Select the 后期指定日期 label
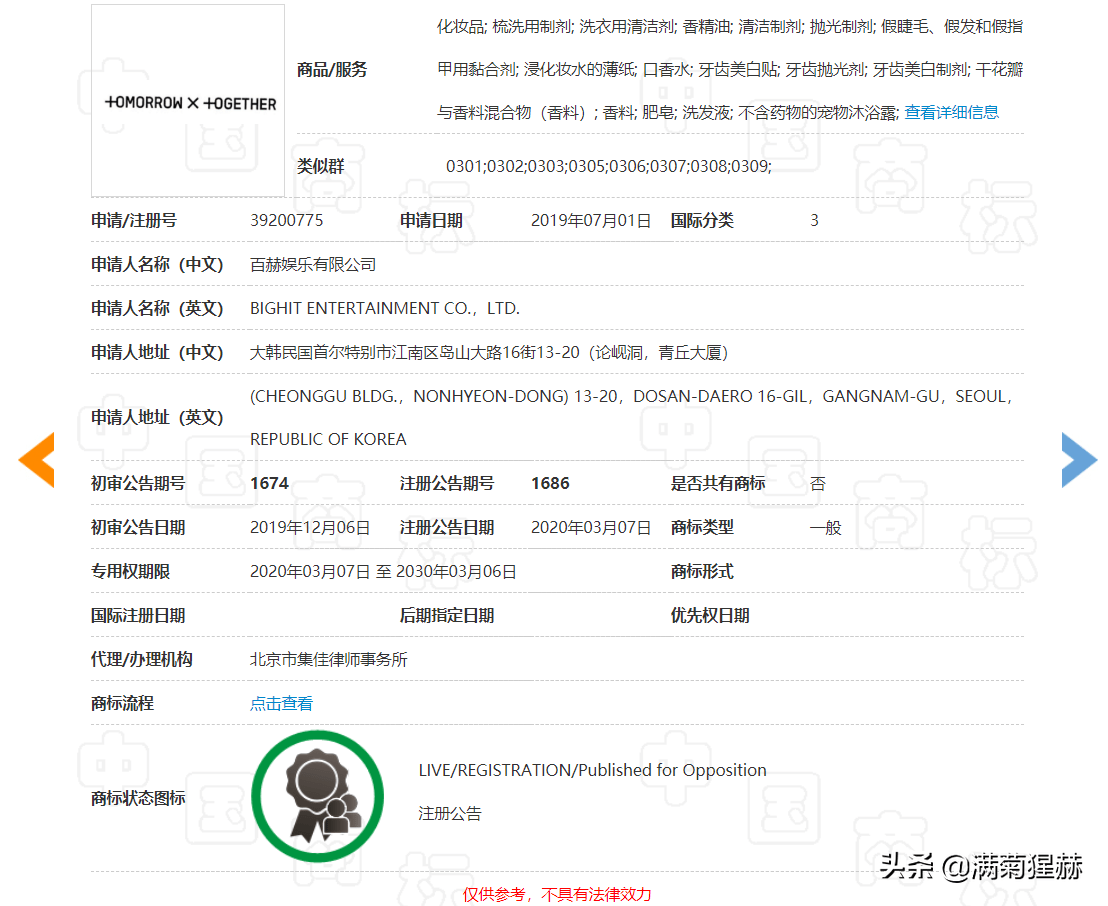 (x=447, y=616)
